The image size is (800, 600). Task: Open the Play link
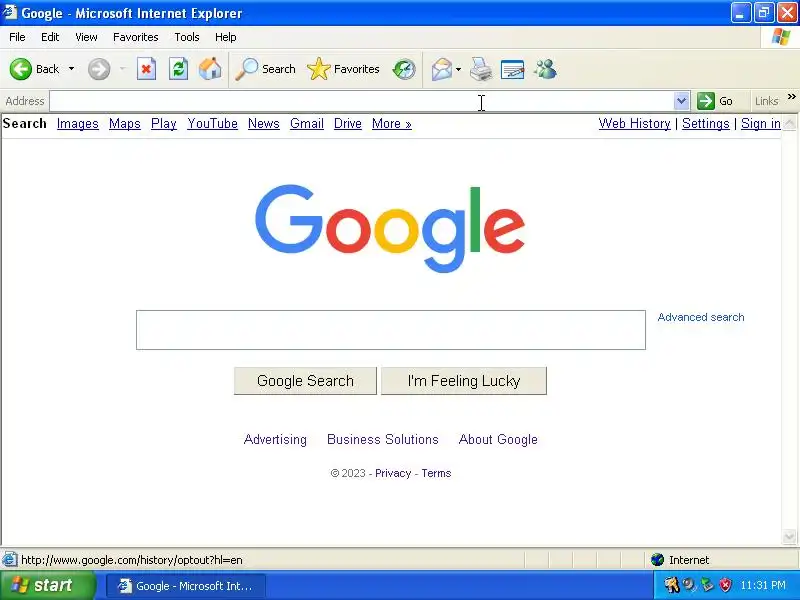pyautogui.click(x=164, y=123)
